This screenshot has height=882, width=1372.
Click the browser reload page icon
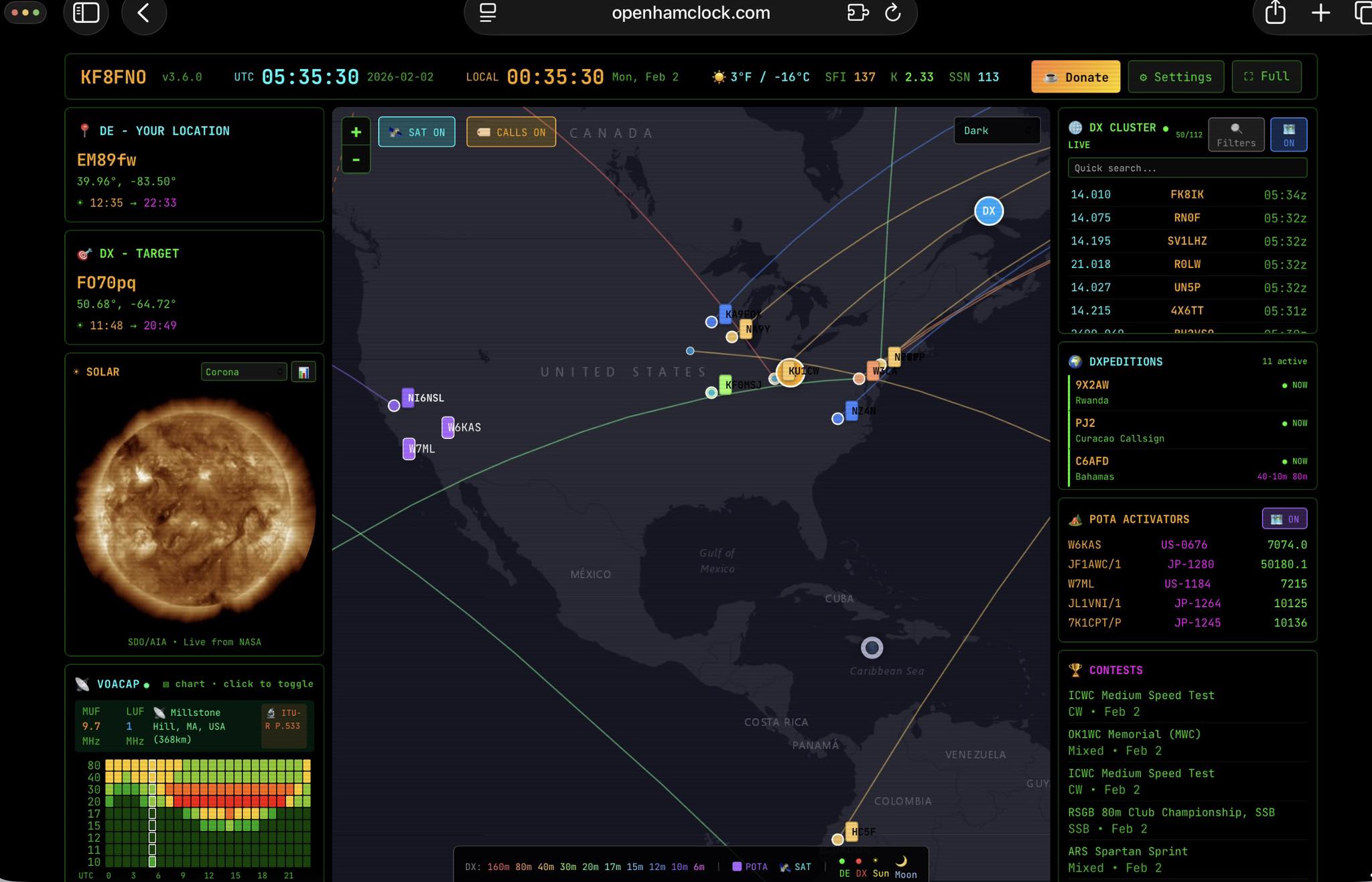(x=892, y=13)
